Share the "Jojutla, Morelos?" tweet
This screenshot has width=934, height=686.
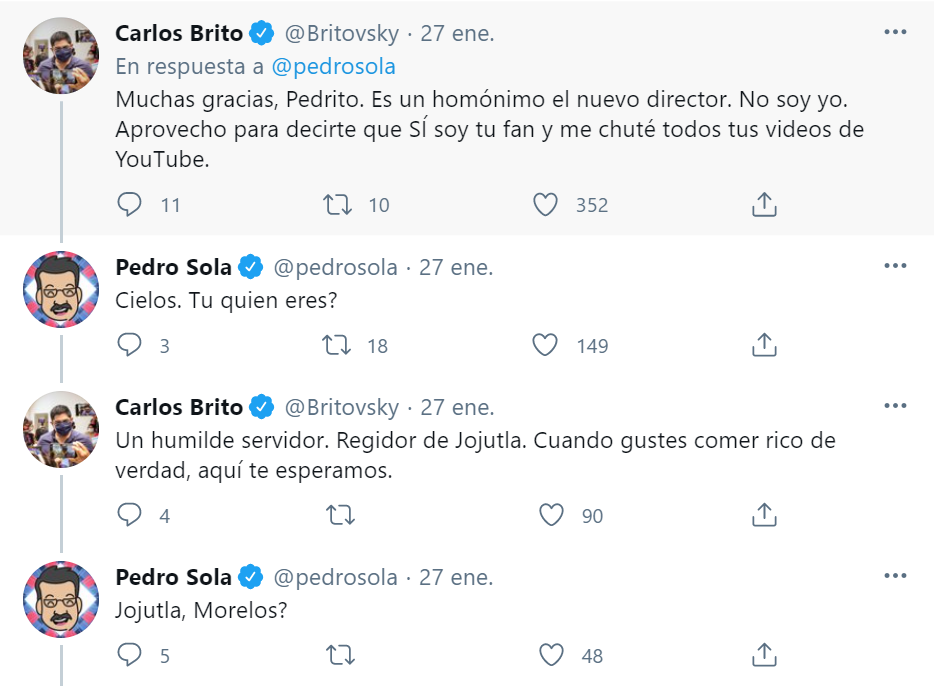click(x=764, y=656)
